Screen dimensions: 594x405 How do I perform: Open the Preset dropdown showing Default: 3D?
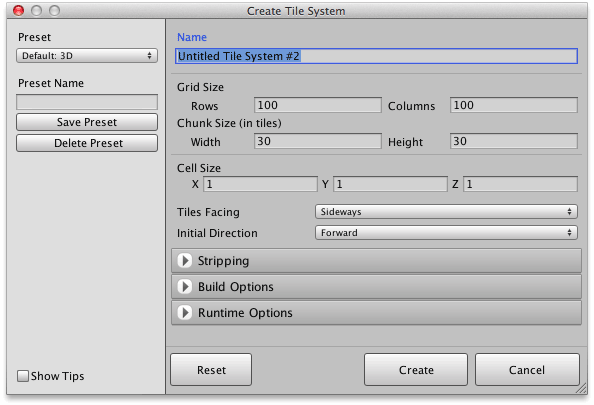click(x=87, y=56)
